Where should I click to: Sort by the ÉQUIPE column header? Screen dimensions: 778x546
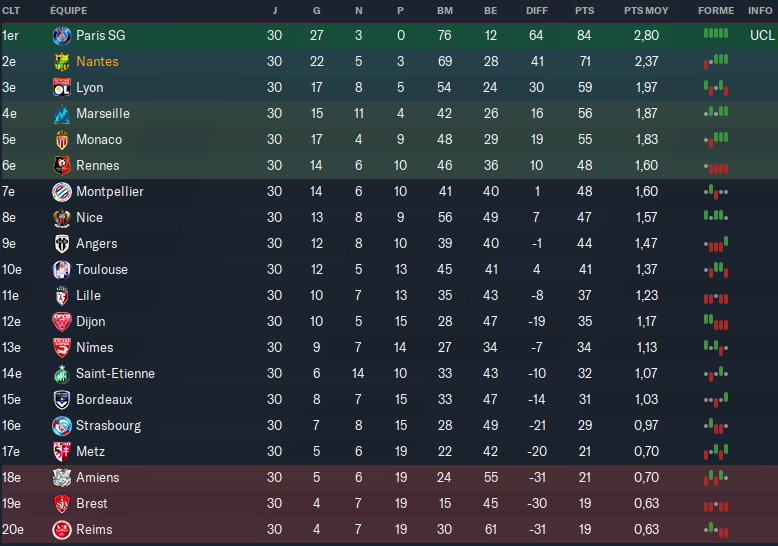(x=68, y=10)
